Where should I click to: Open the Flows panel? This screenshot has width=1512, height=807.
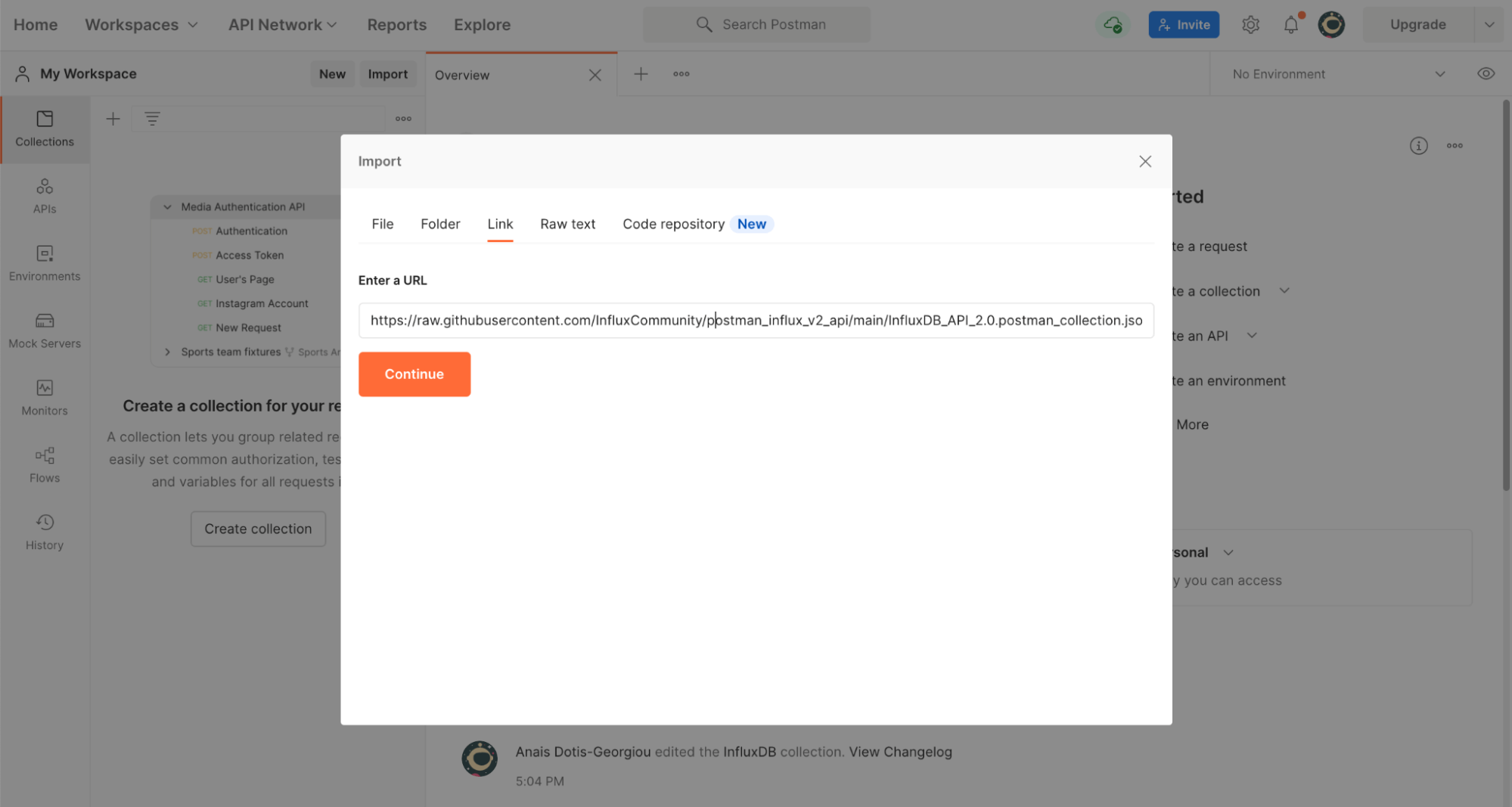pyautogui.click(x=44, y=464)
